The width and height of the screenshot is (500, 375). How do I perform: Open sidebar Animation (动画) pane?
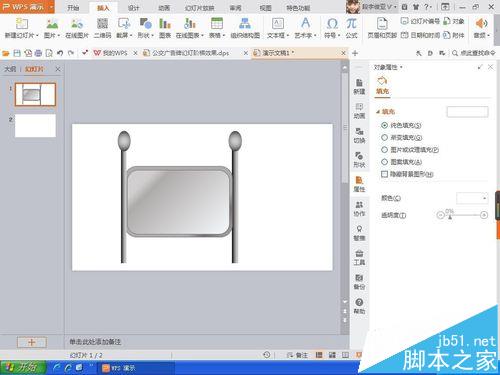coord(359,111)
